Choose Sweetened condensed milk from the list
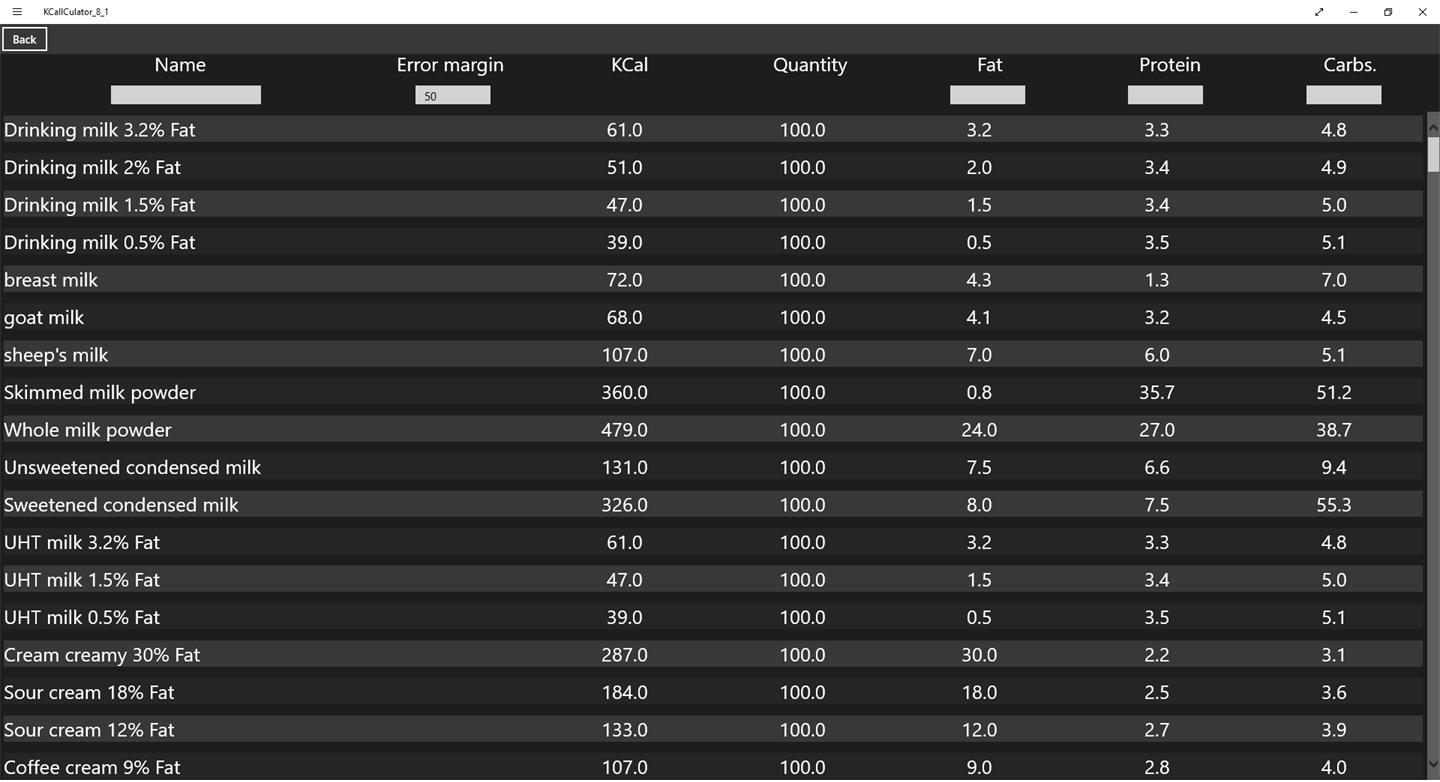Screen dimensions: 1440x782 click(712, 505)
